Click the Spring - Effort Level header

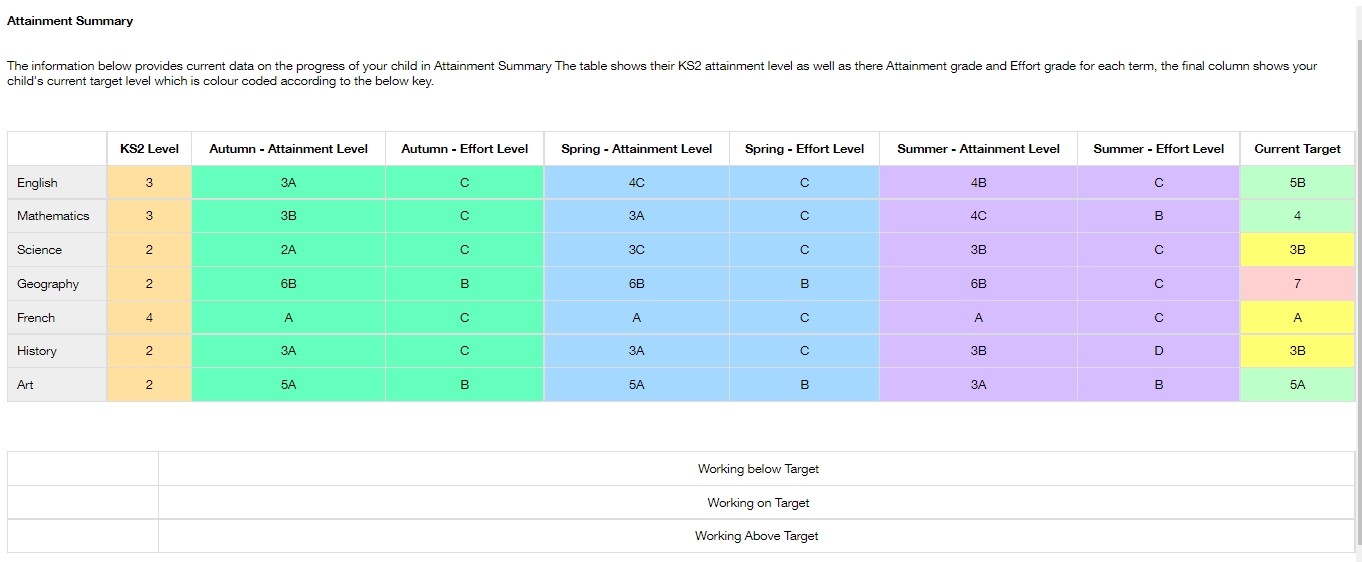(x=804, y=149)
